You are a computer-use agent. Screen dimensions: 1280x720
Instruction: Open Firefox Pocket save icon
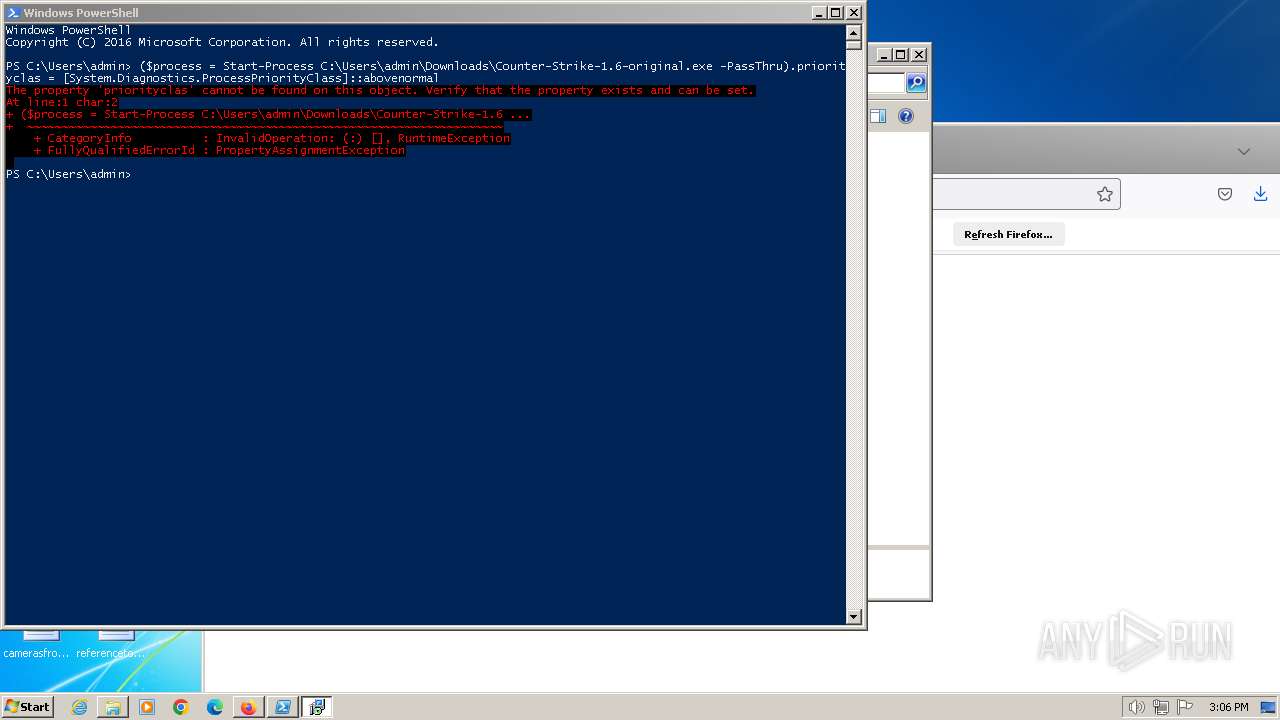pos(1225,194)
